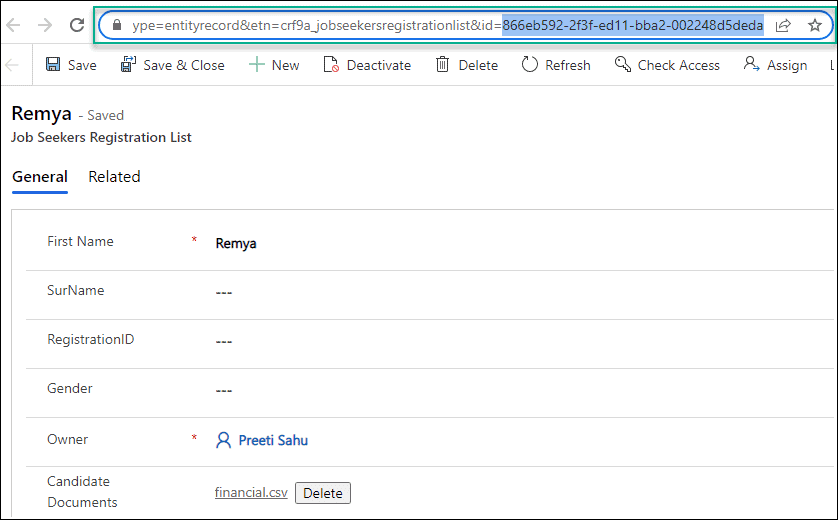Click the Candidate Documents label
The width and height of the screenshot is (838, 520).
click(x=82, y=492)
